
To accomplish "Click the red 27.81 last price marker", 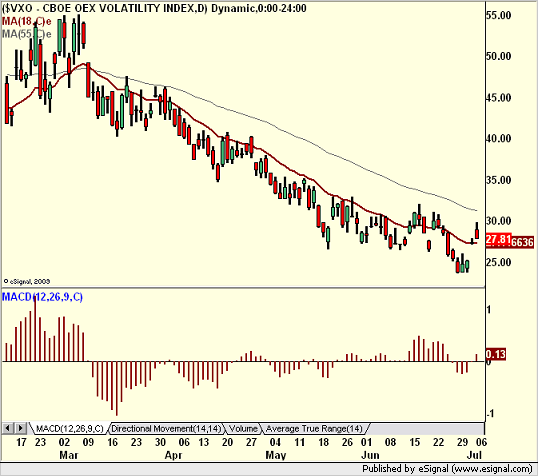I will 499,239.
